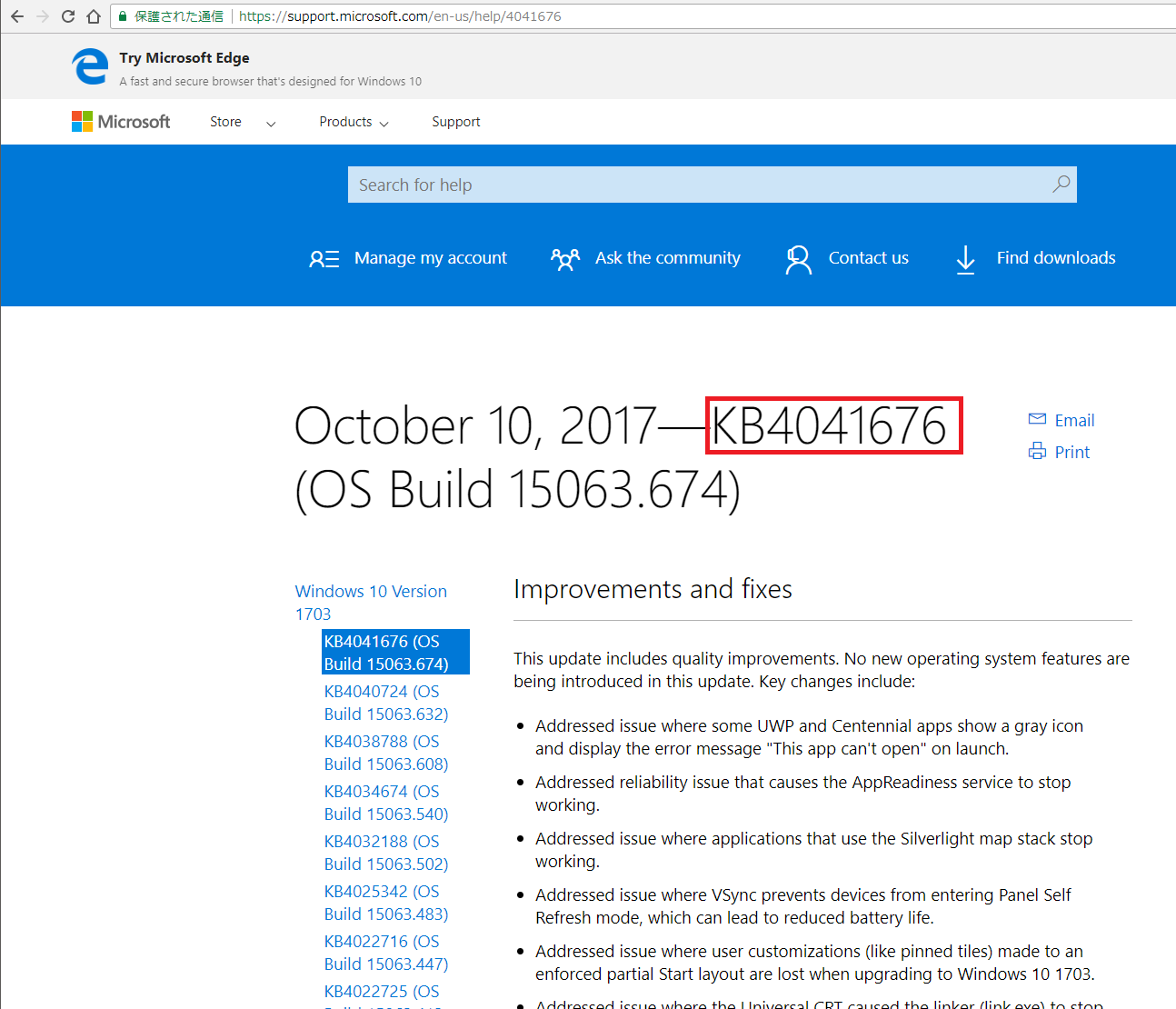Click the Email envelope icon

pyautogui.click(x=1037, y=419)
